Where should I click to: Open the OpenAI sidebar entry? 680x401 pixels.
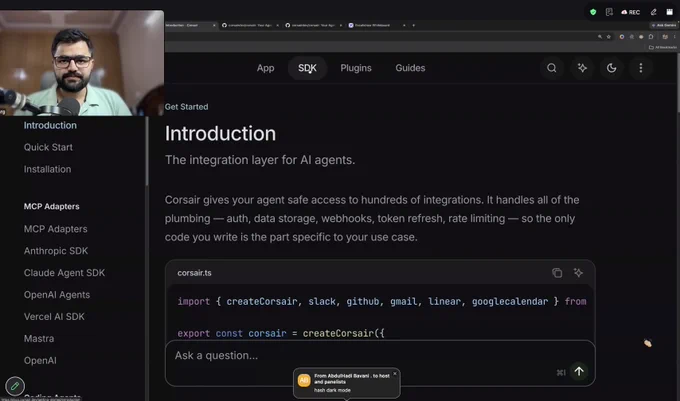tap(40, 361)
